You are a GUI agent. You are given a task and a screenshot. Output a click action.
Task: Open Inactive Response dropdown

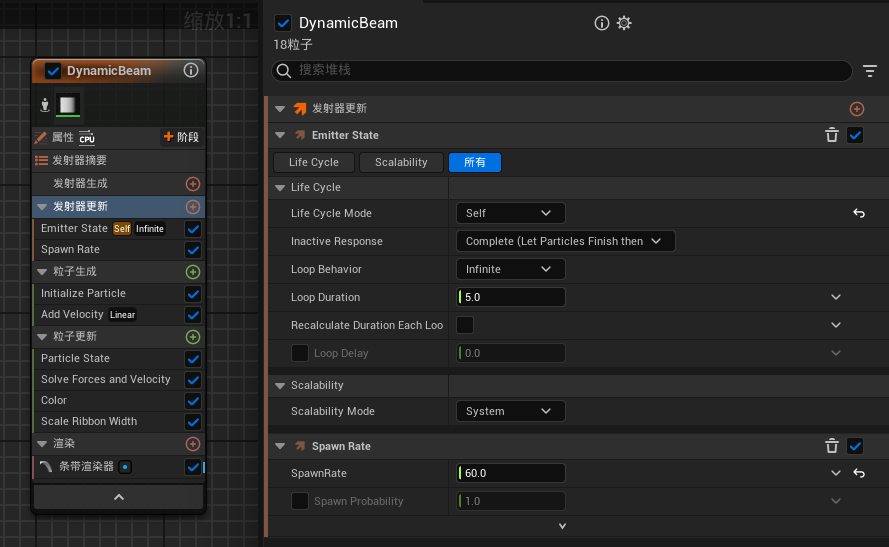coord(566,241)
